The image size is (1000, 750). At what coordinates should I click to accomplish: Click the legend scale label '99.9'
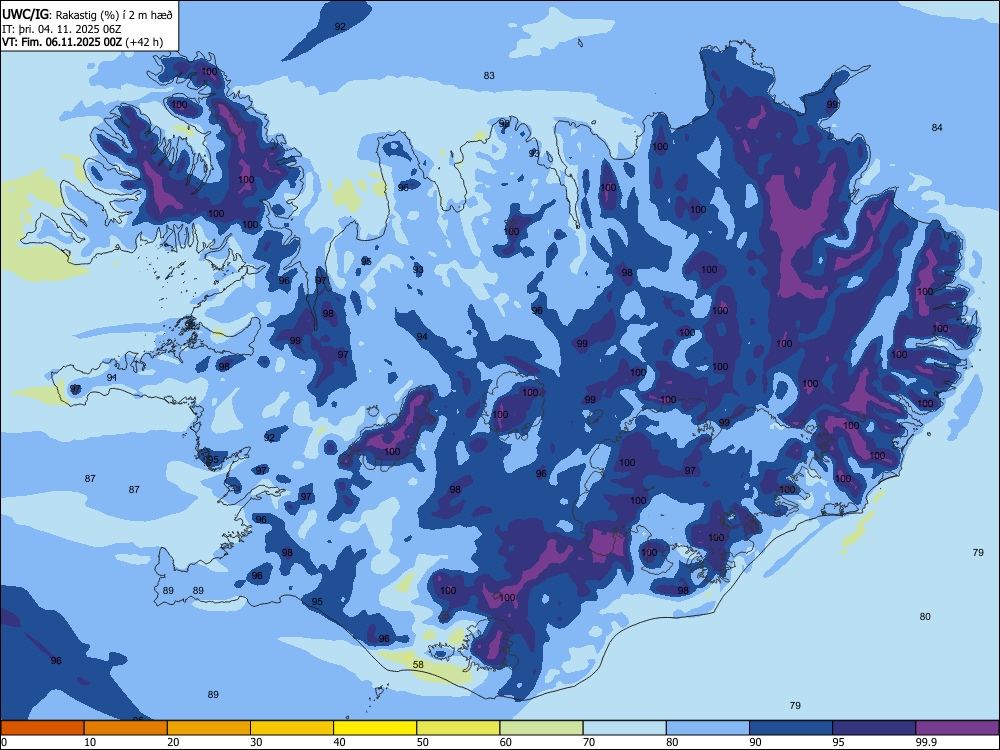[926, 742]
